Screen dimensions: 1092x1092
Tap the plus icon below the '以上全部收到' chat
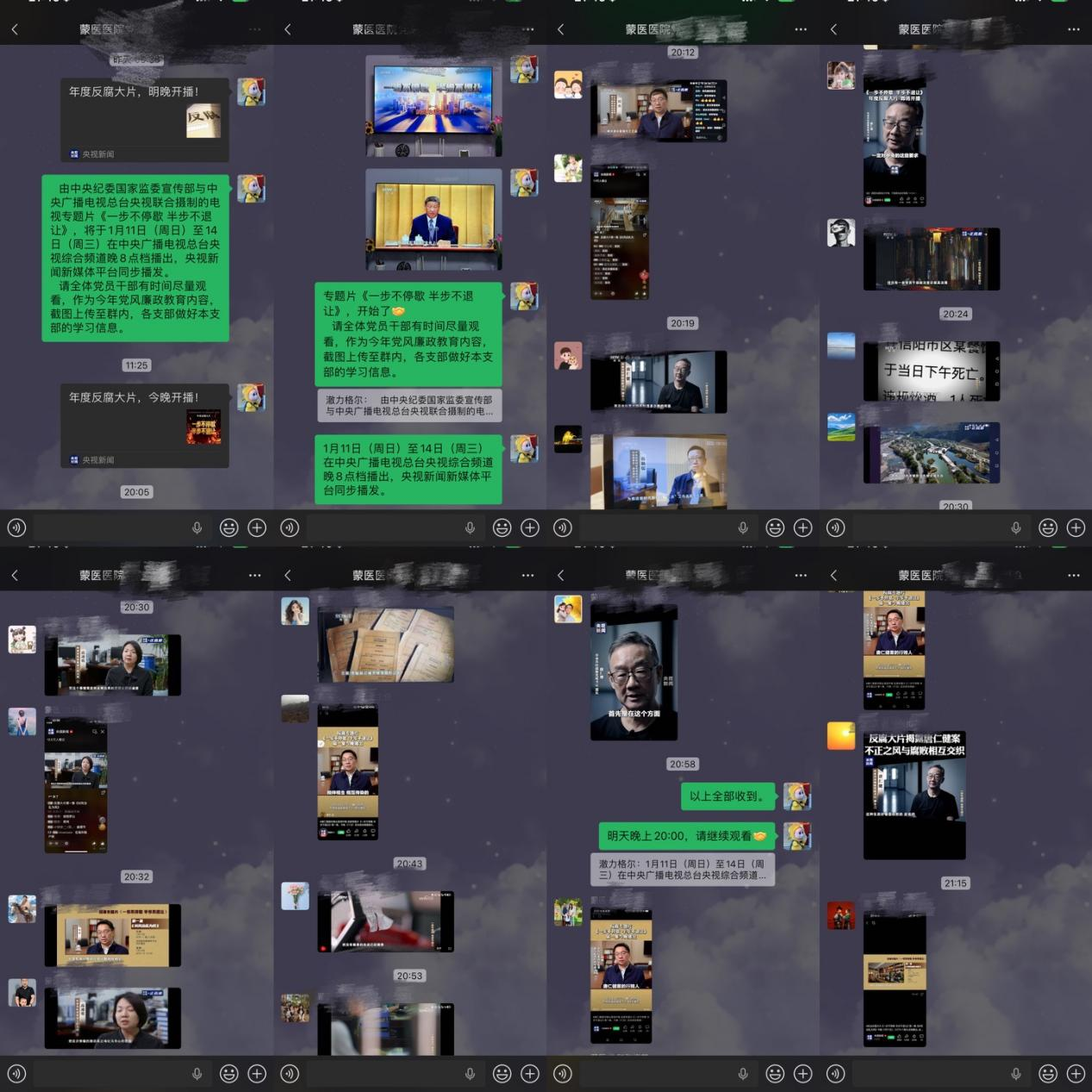(x=802, y=1073)
